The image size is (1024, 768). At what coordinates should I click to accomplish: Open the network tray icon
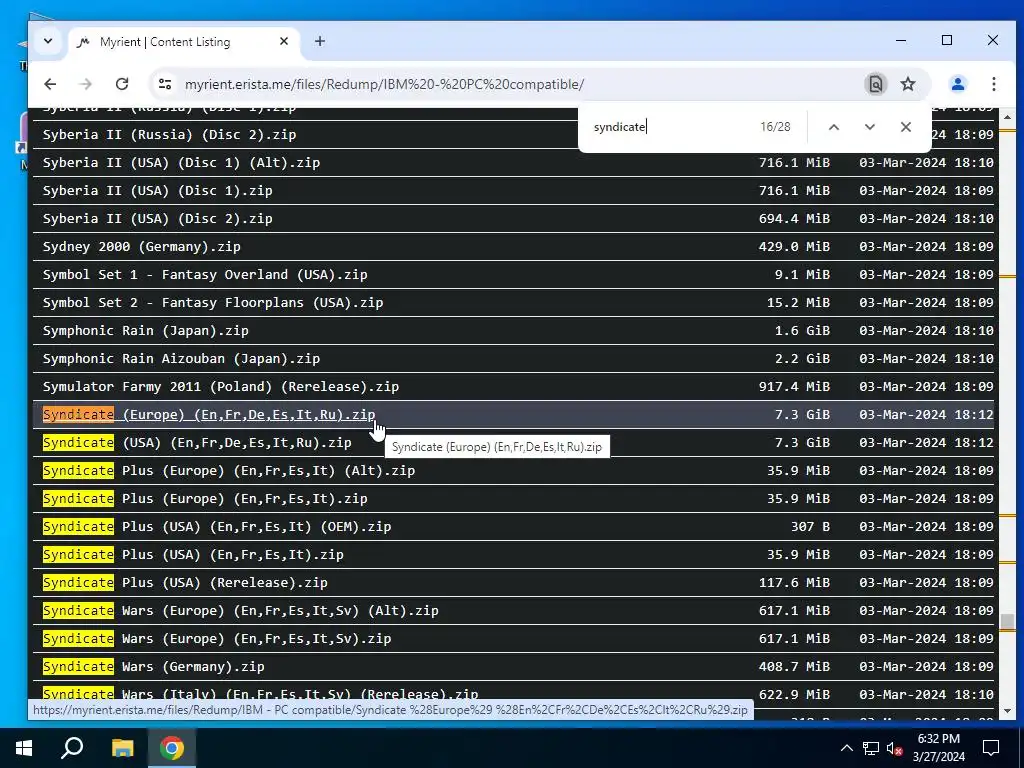(871, 748)
